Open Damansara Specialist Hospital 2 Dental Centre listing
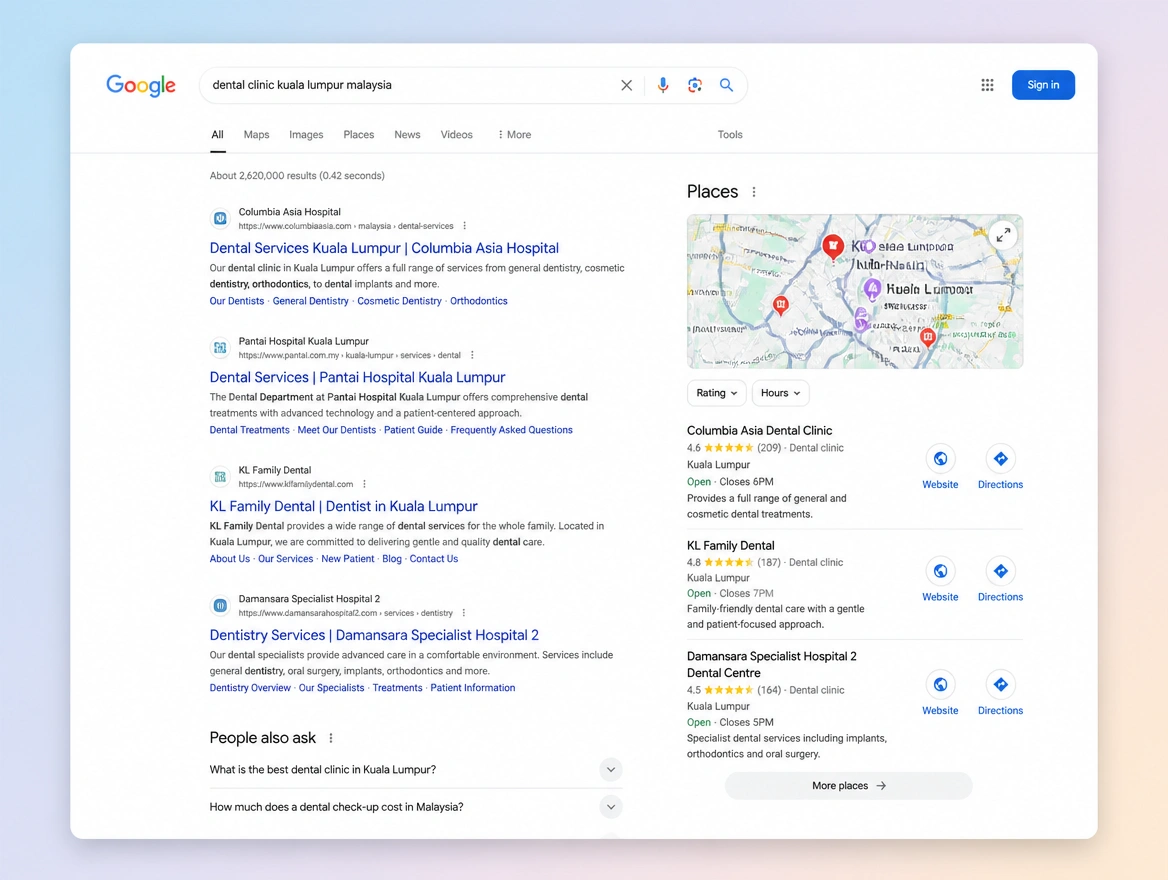 click(x=772, y=665)
